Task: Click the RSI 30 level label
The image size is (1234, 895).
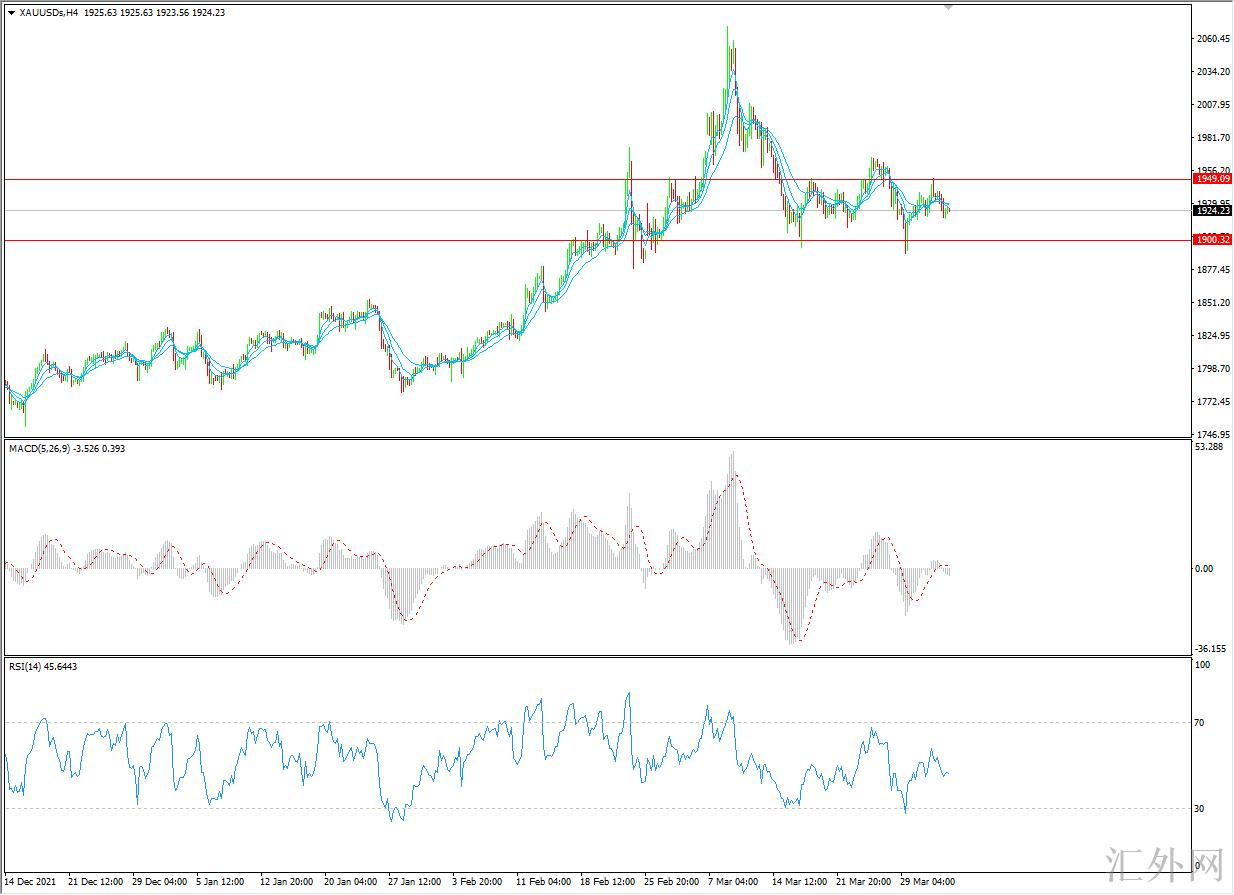Action: point(1201,808)
